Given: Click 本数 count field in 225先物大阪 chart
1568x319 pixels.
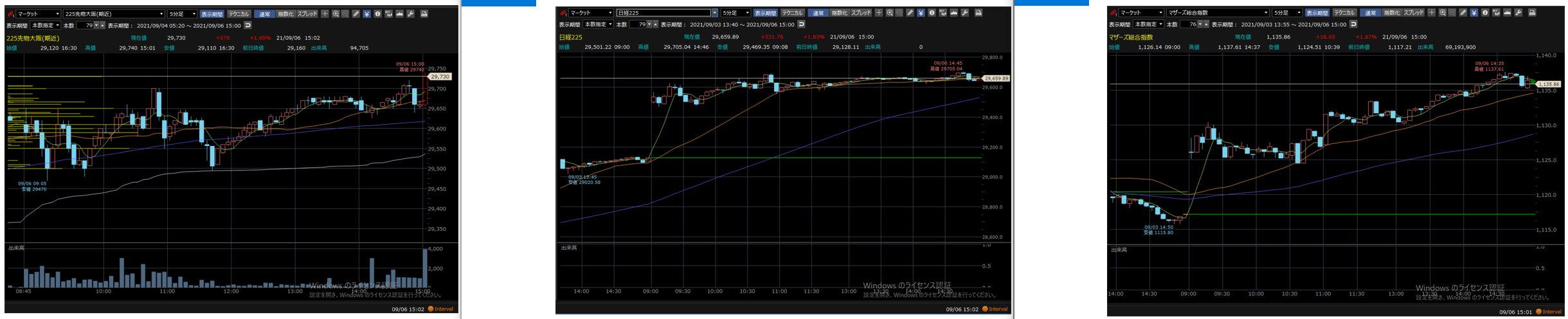Looking at the screenshot, I should pyautogui.click(x=85, y=26).
